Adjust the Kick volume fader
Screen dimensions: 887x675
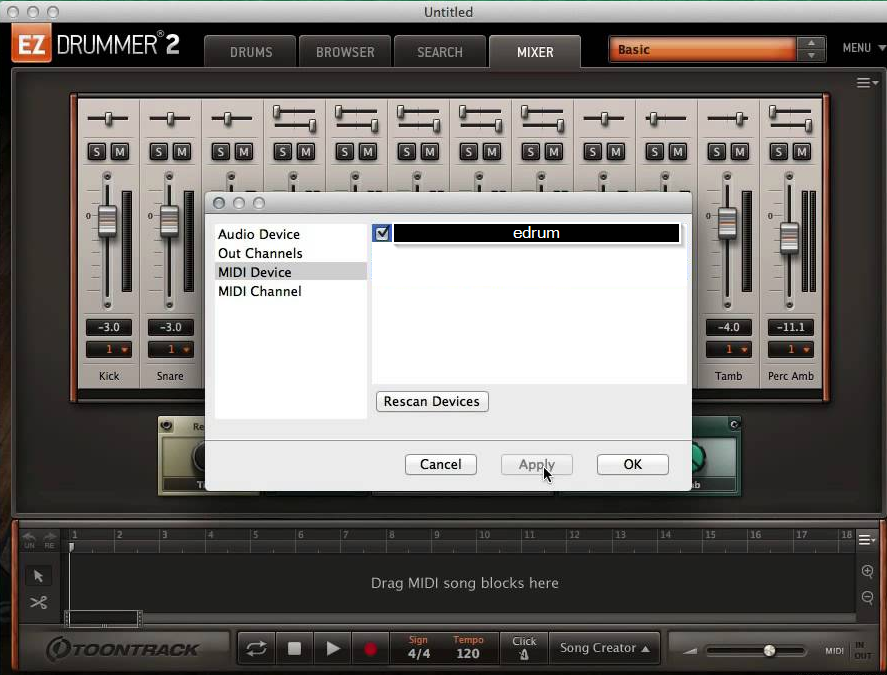click(x=107, y=221)
